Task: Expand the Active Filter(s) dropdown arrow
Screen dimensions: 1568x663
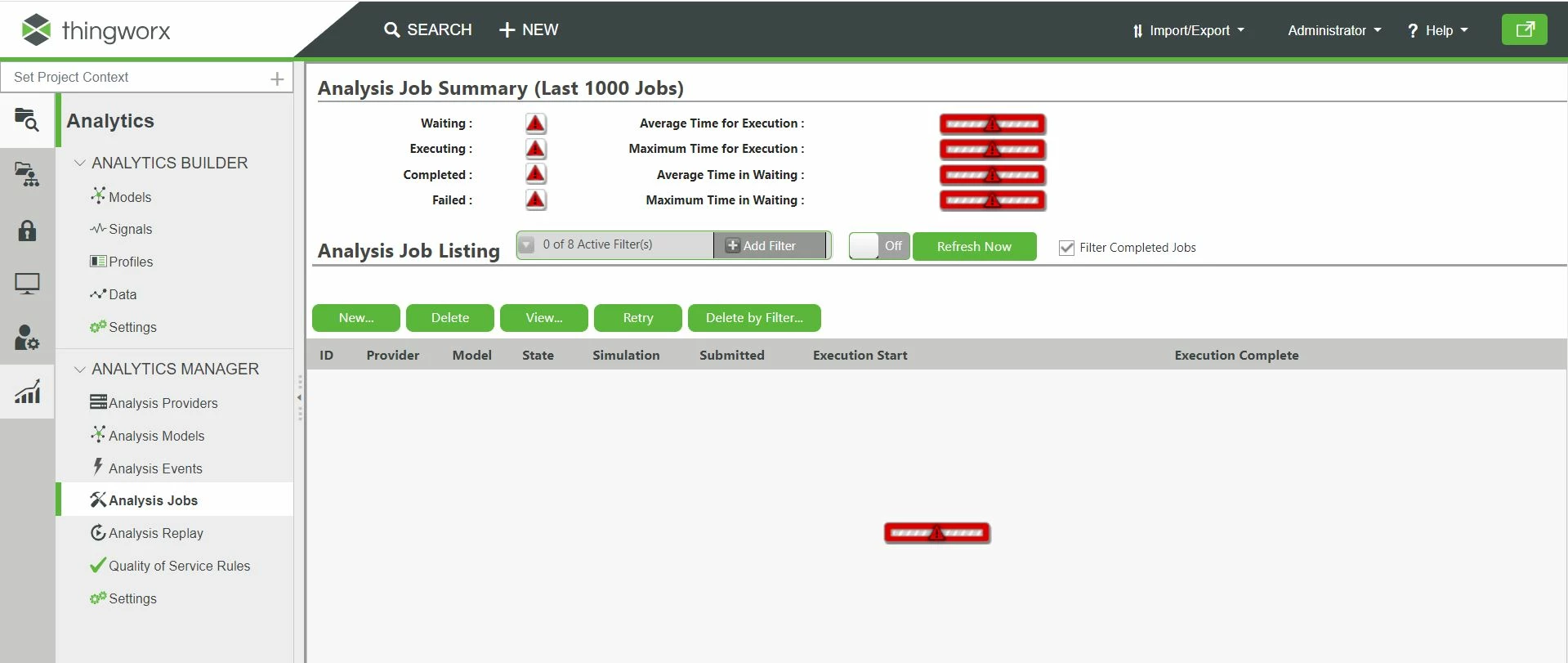Action: [527, 244]
